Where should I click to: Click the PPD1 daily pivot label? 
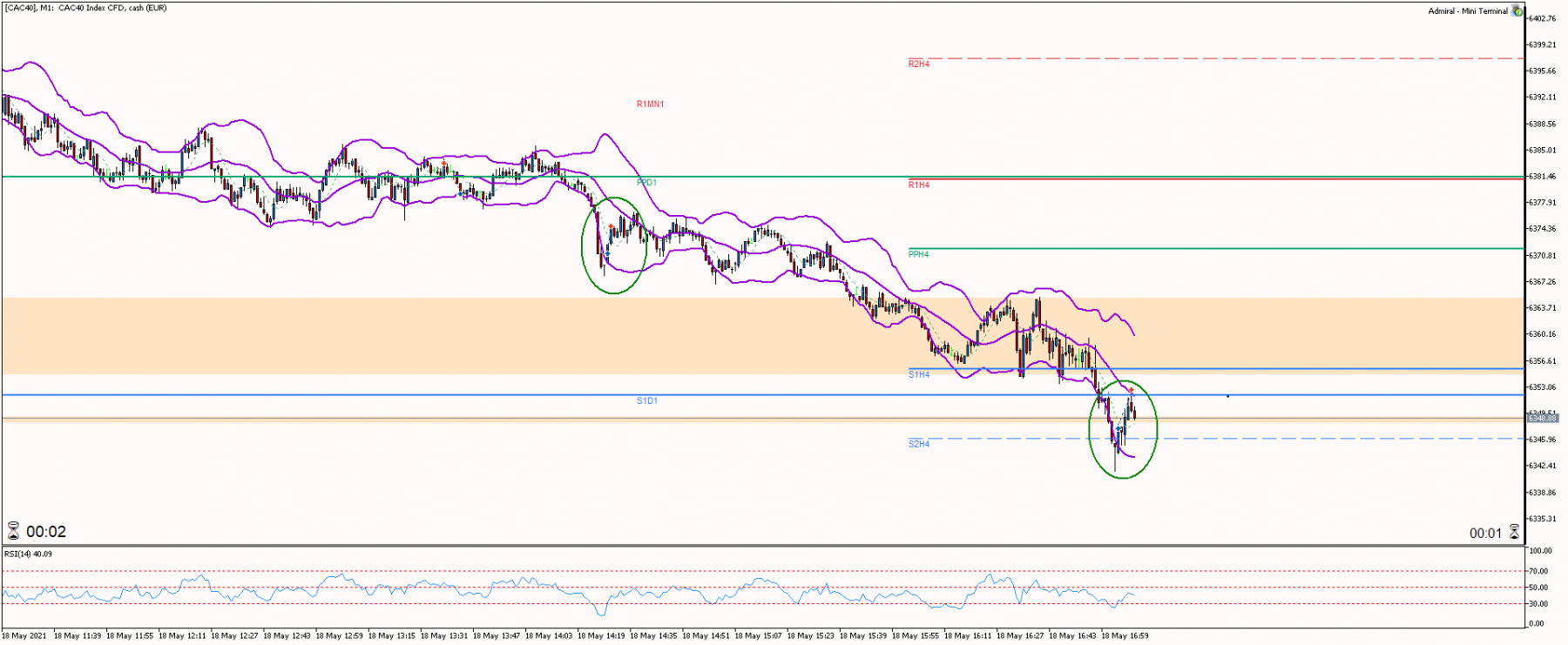[x=646, y=183]
